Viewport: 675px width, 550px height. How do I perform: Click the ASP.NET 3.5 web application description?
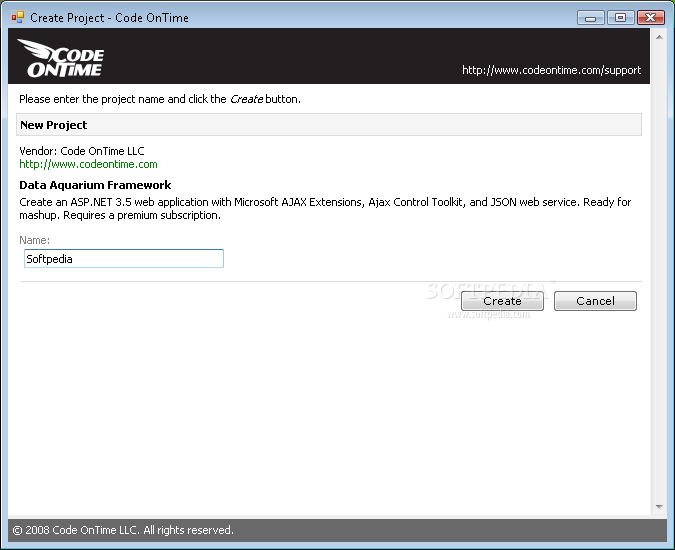[x=325, y=209]
